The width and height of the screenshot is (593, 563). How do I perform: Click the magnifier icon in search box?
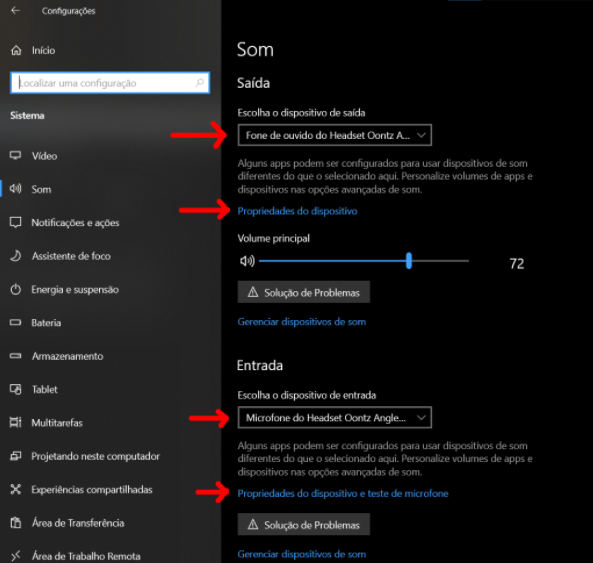point(199,83)
